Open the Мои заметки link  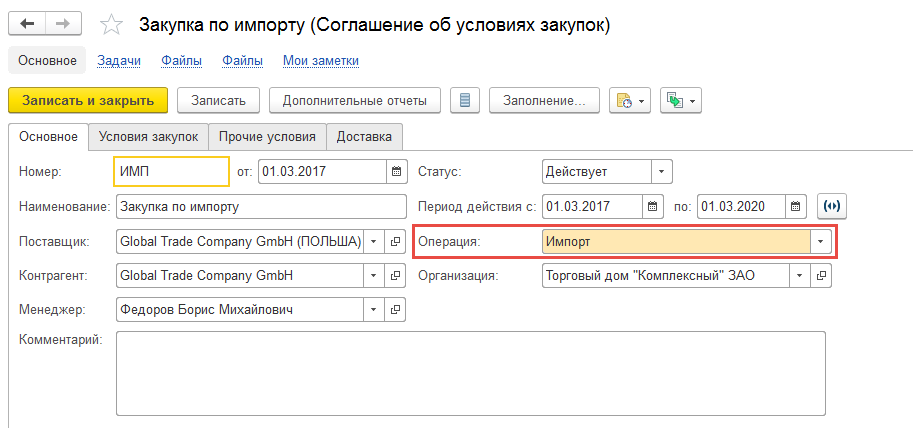pos(320,61)
